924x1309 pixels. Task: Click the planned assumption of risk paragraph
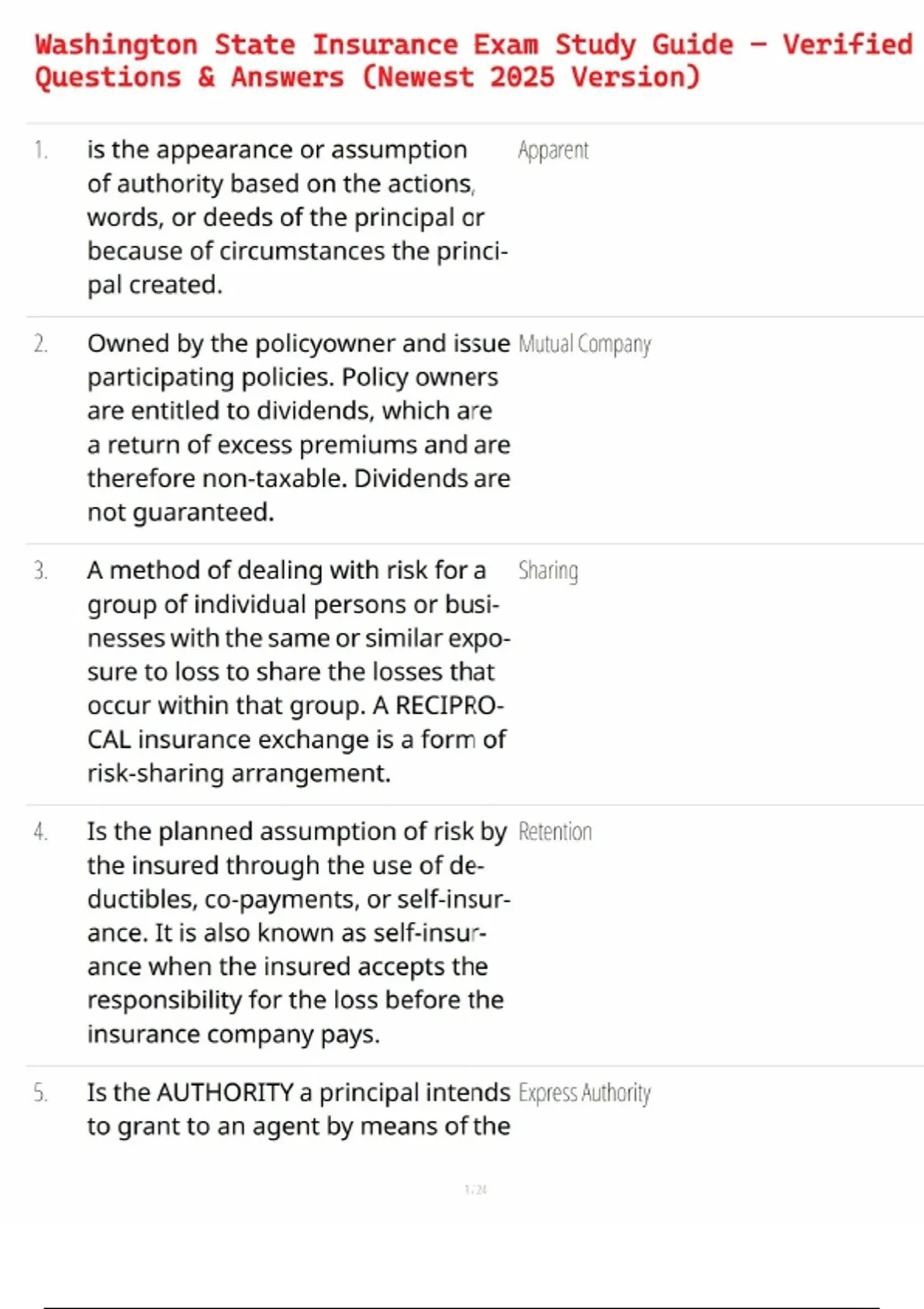[x=298, y=932]
